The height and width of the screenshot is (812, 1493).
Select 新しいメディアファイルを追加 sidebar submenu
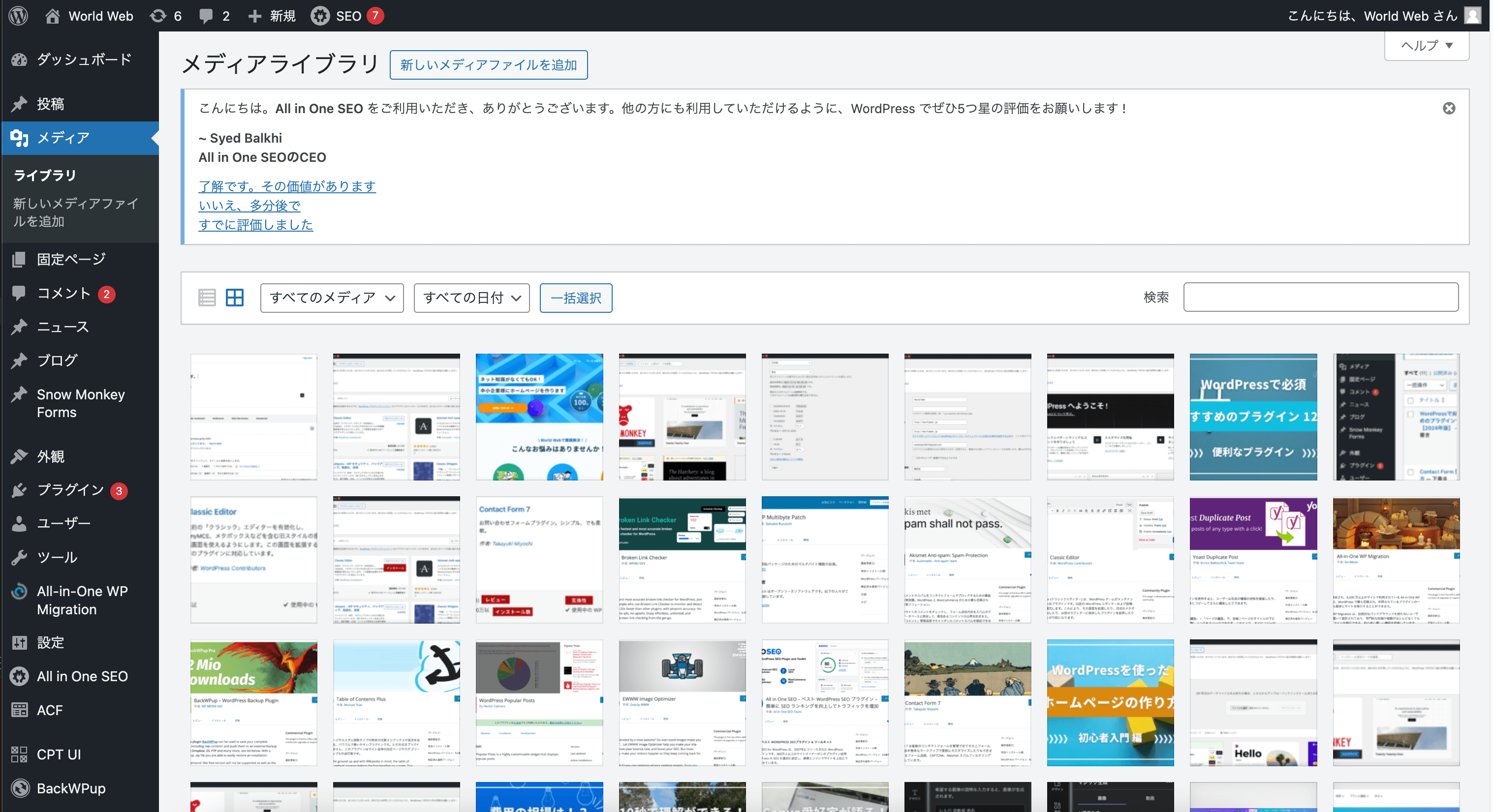coord(75,212)
